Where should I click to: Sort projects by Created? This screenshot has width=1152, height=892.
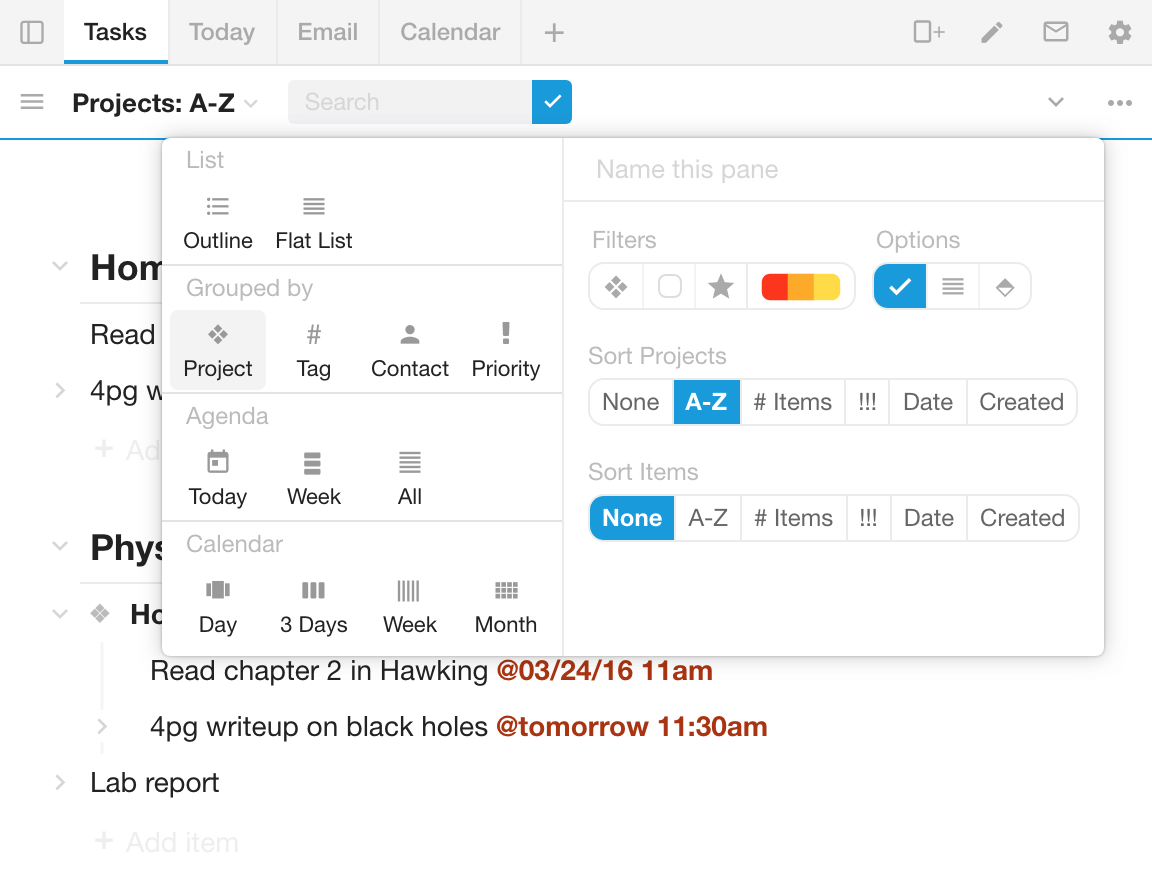coord(1021,402)
